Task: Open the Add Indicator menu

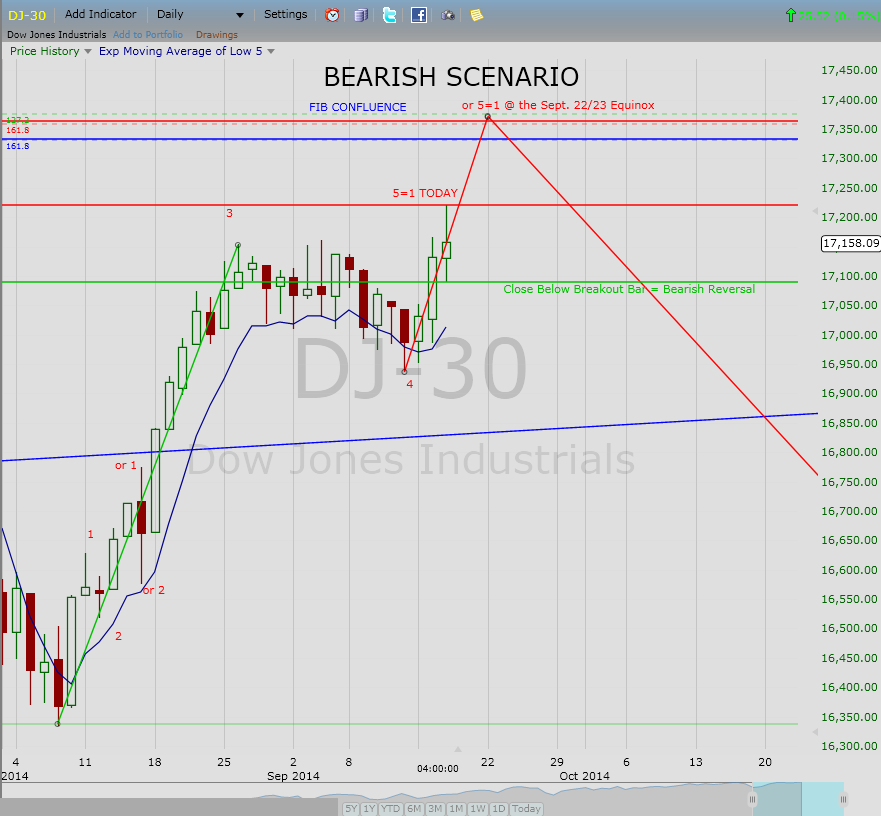Action: (x=101, y=14)
